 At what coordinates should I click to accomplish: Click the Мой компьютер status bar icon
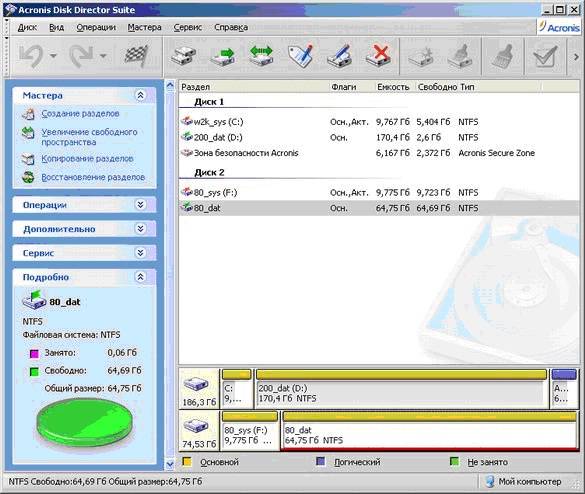click(490, 482)
